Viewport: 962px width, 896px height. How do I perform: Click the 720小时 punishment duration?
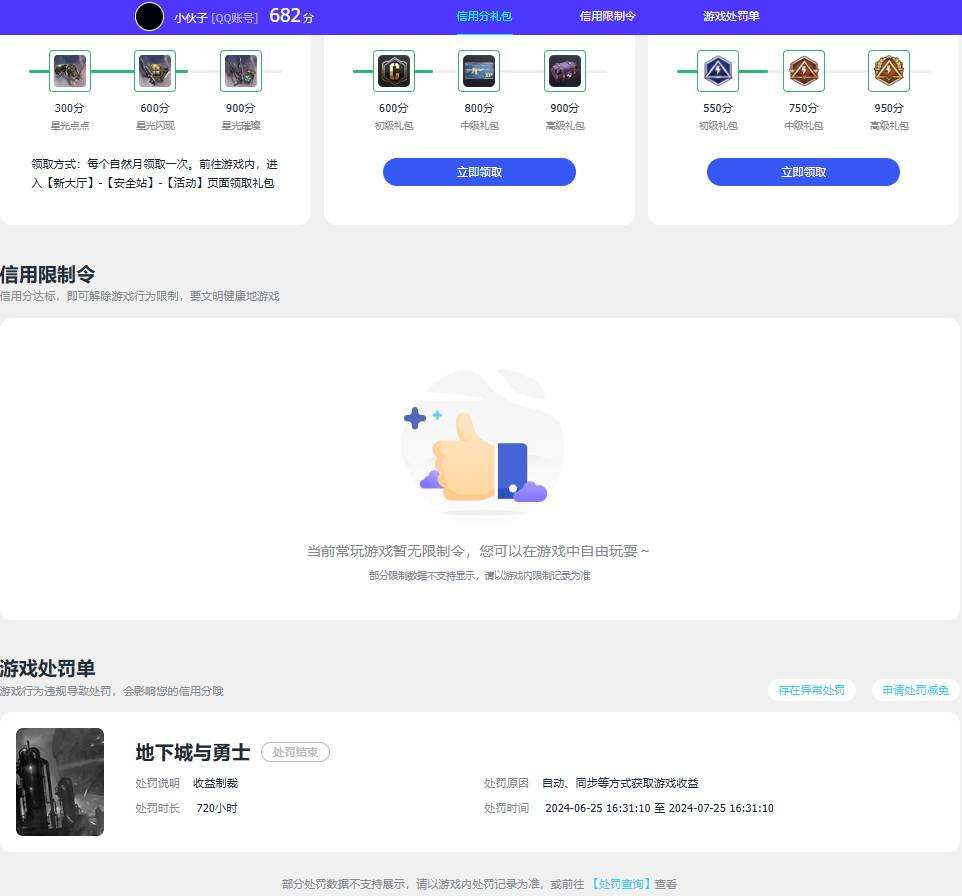point(217,808)
